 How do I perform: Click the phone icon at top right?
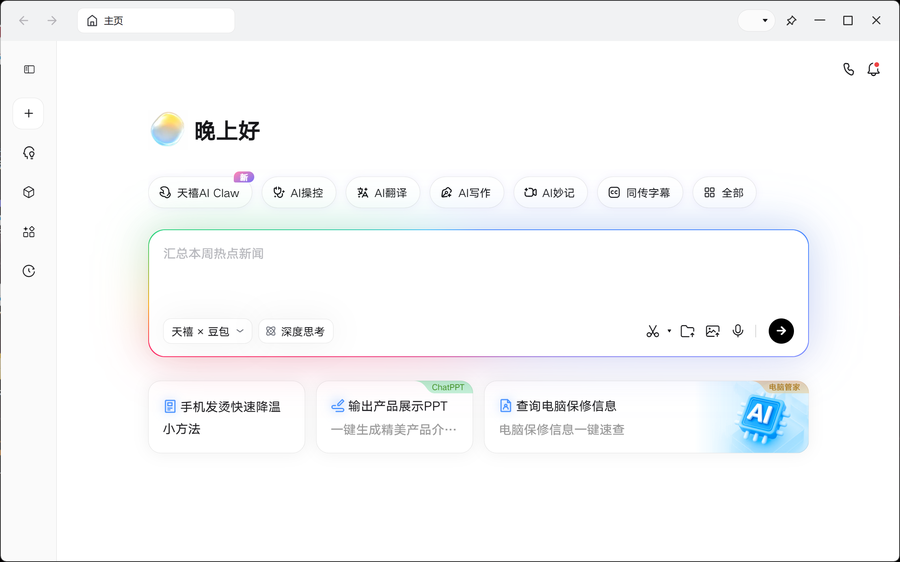[x=848, y=70]
